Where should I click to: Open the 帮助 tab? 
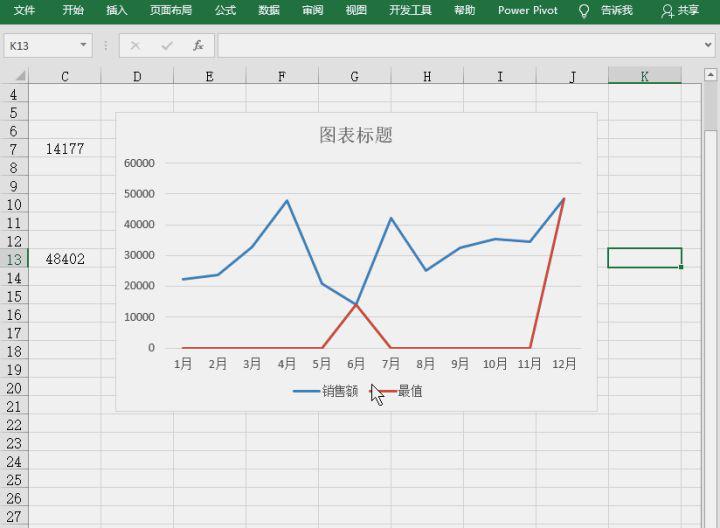point(464,10)
